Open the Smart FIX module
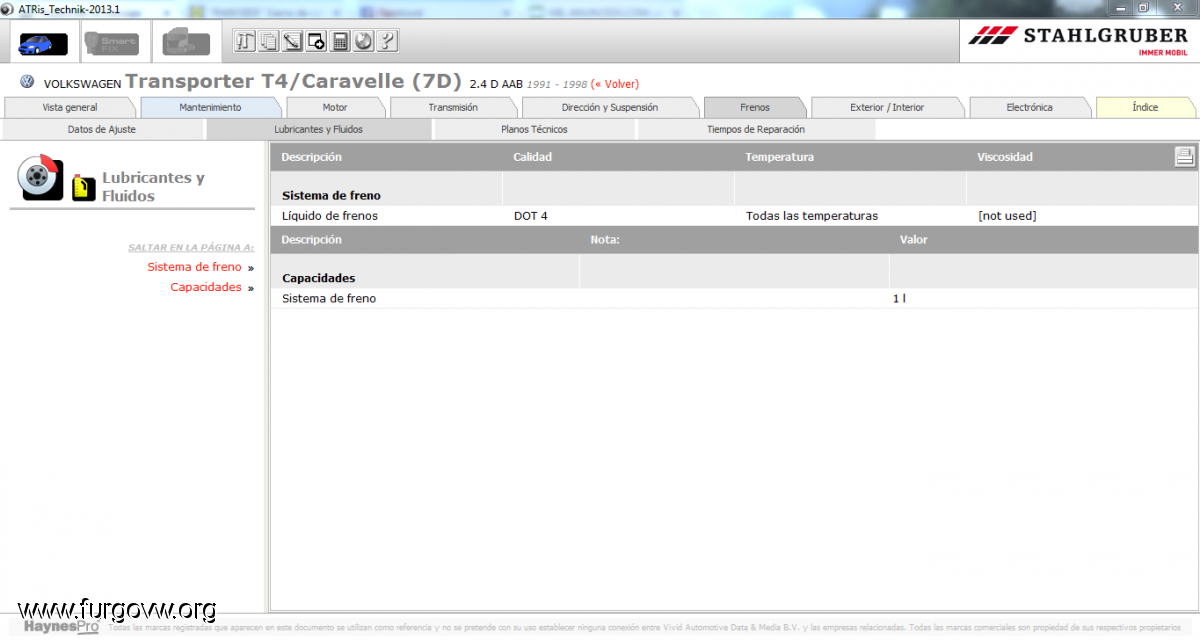This screenshot has height=640, width=1200. [x=110, y=42]
